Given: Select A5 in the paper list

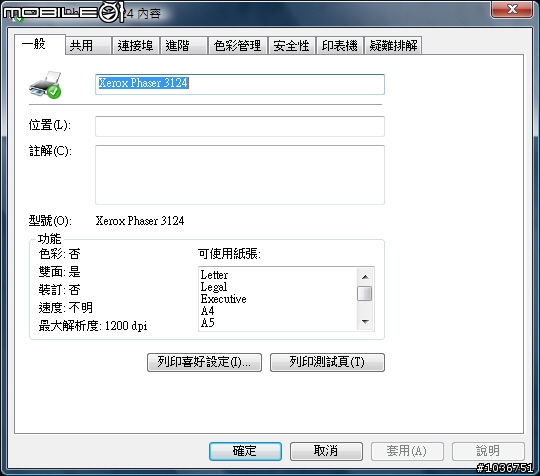Looking at the screenshot, I should point(208,323).
